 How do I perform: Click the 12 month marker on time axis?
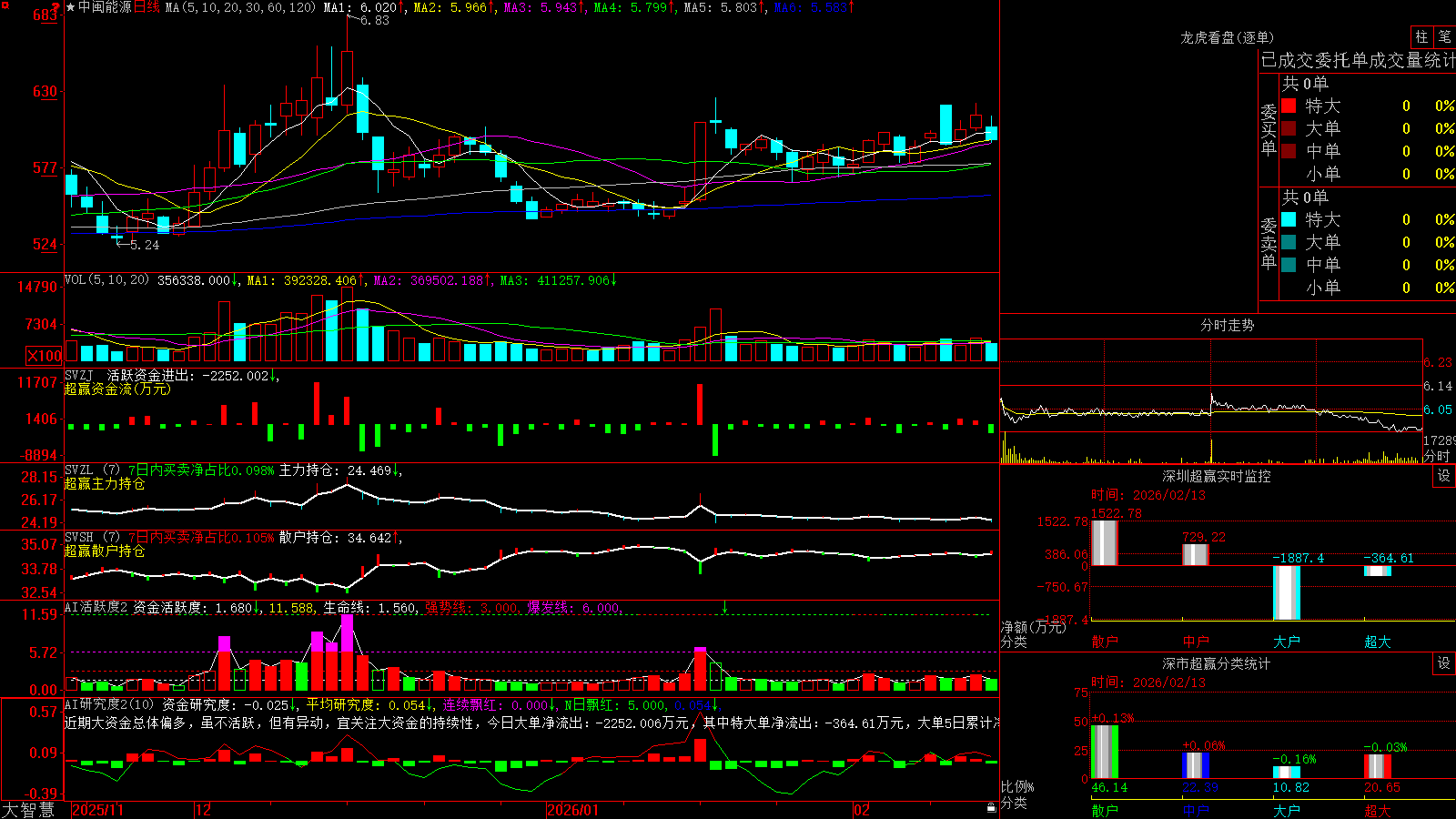204,810
